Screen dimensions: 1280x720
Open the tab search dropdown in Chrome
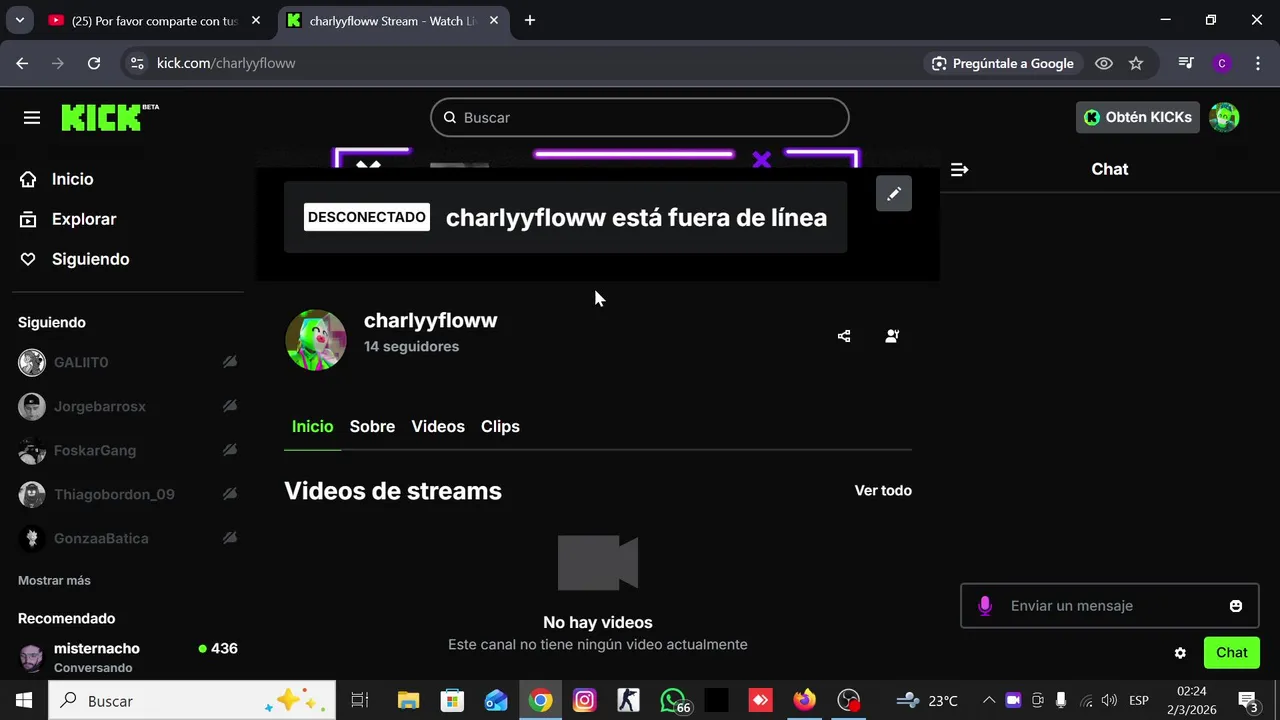pyautogui.click(x=19, y=20)
